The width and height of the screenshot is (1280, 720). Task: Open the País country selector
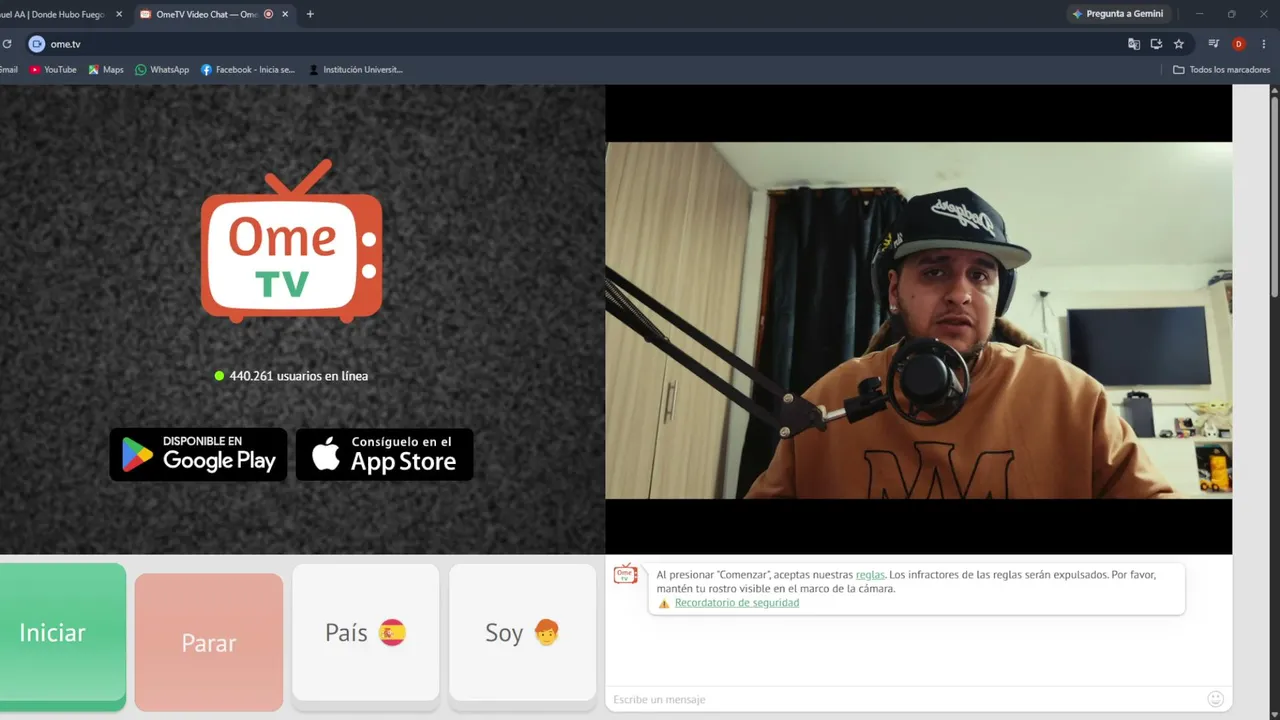coord(366,632)
